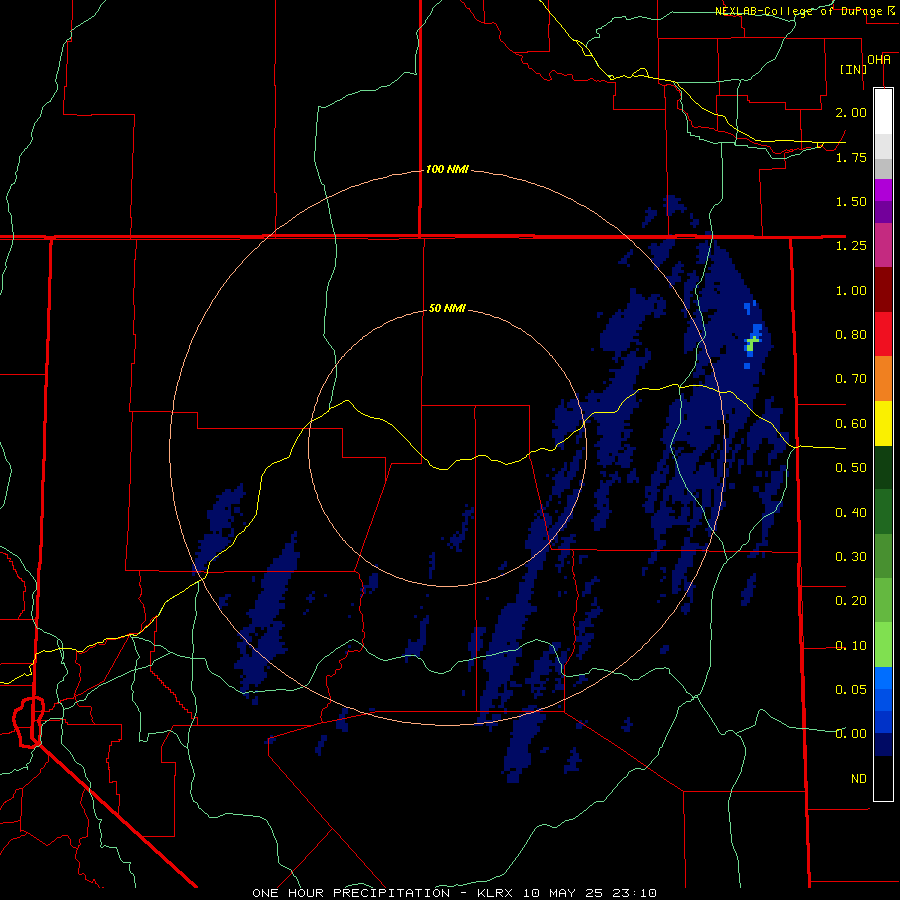Click the 0.30 legend value

coord(851,557)
